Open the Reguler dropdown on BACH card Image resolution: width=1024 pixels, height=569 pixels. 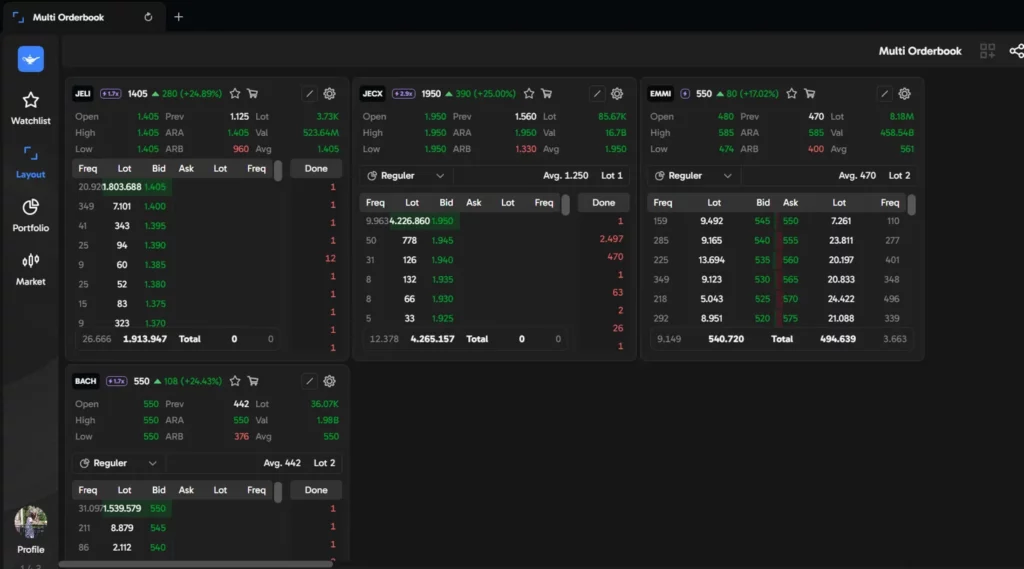tap(119, 463)
